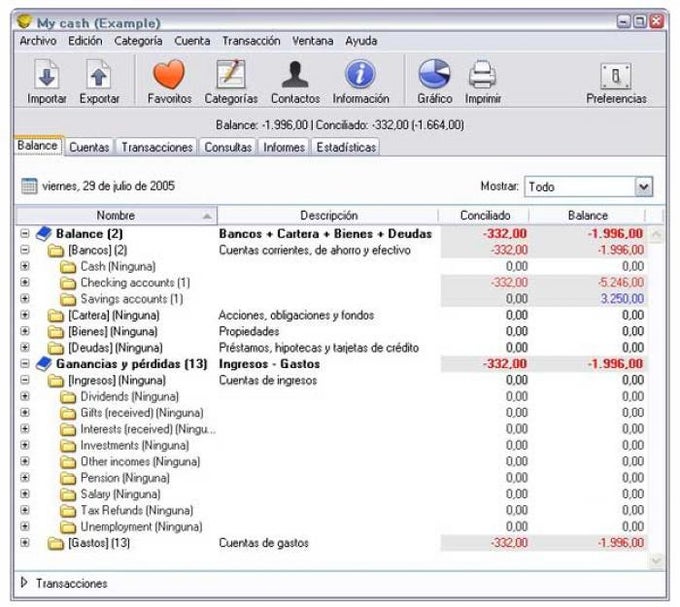Open the Gráfico pie chart icon
The width and height of the screenshot is (680, 607).
tap(434, 74)
